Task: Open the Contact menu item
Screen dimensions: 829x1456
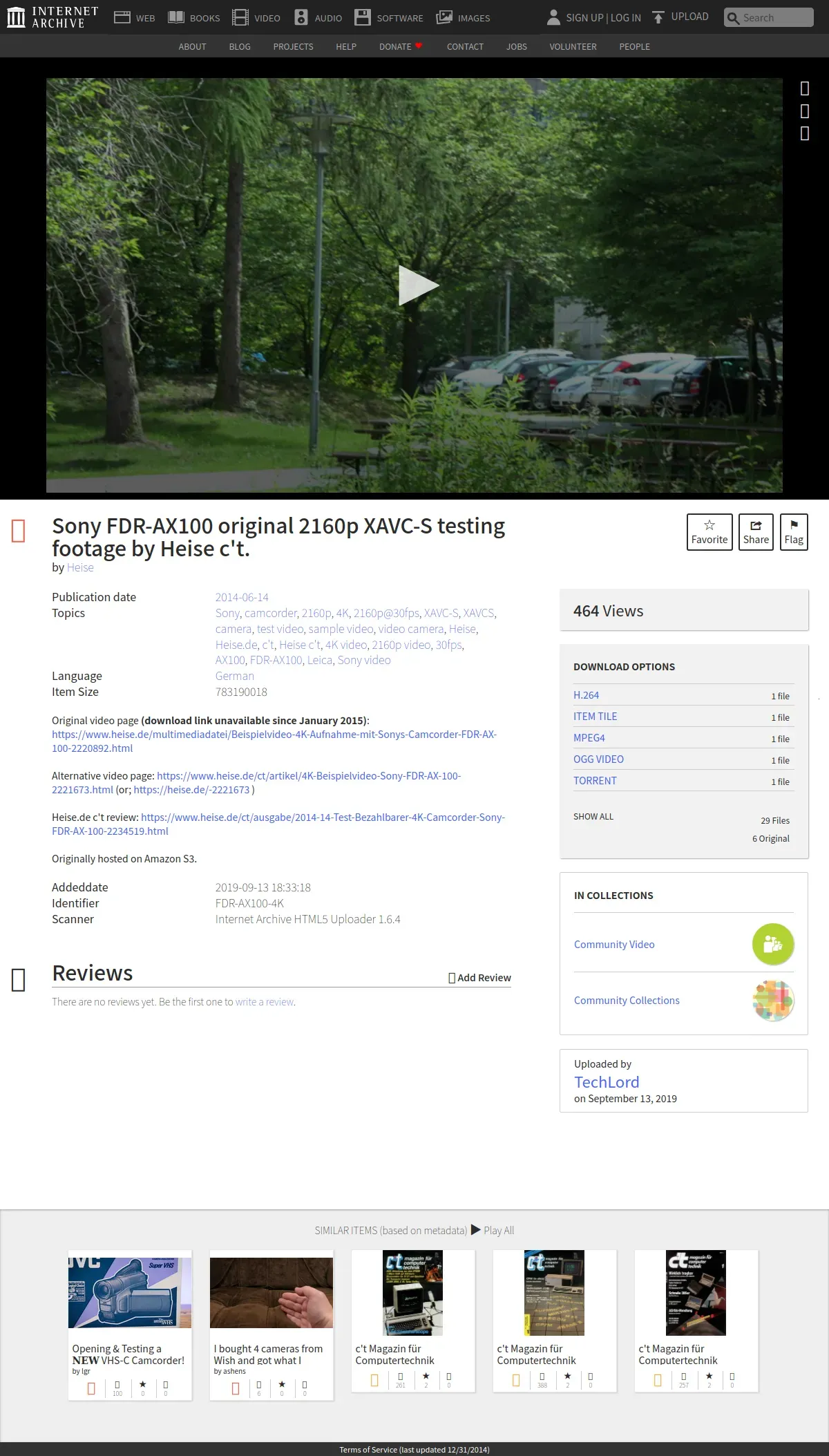Action: tap(465, 46)
